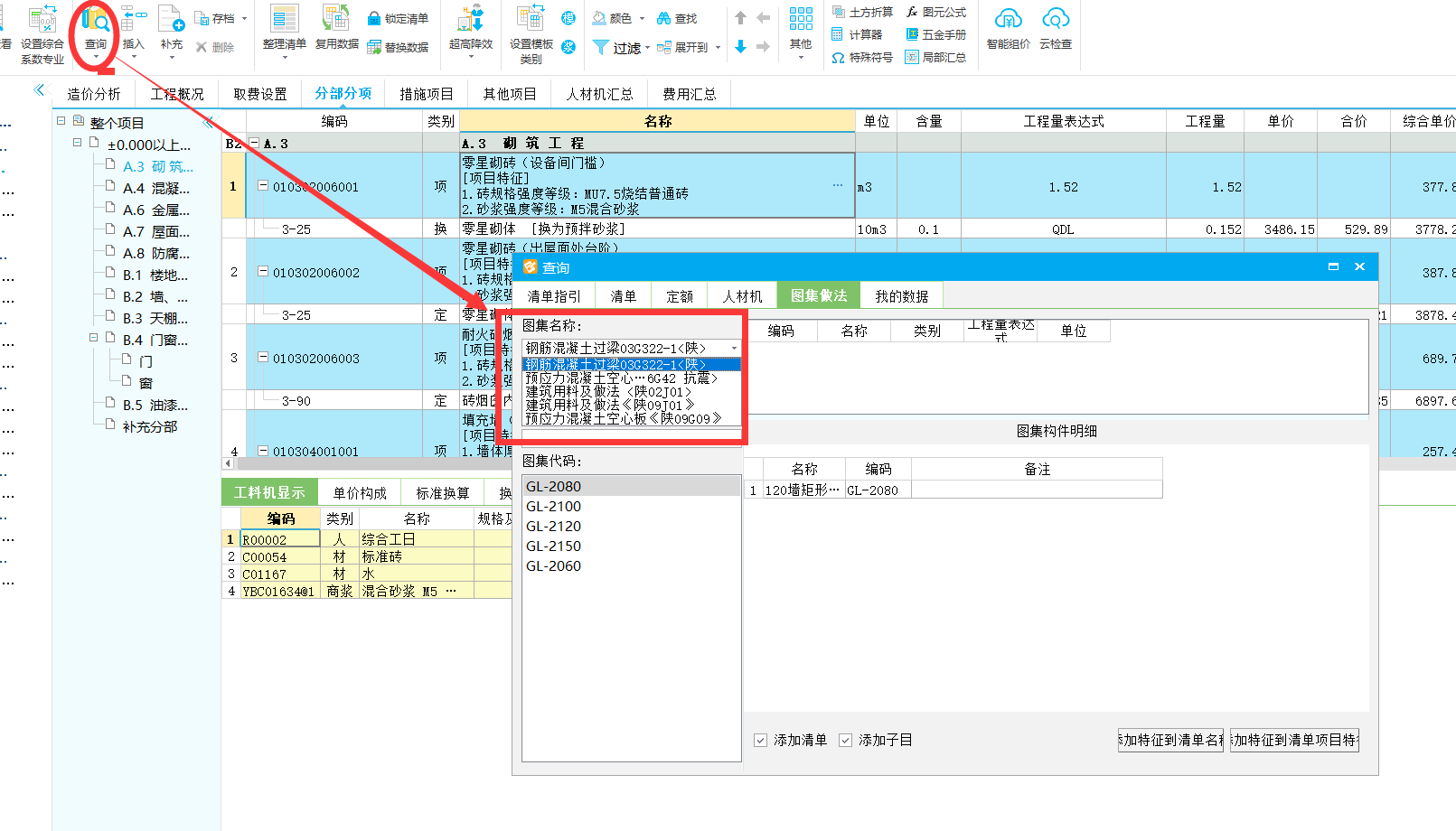Viewport: 1456px width, 831px height.
Task: Switch to the 人材机汇总 tab
Action: tap(600, 94)
